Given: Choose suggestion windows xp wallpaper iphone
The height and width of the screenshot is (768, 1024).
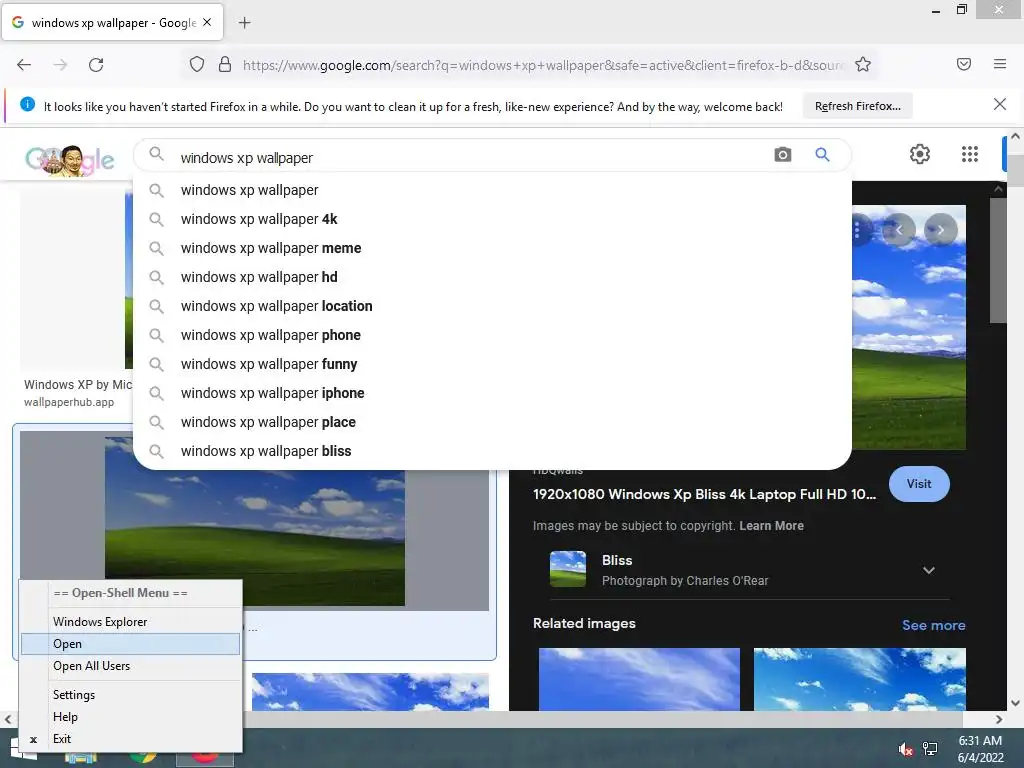Looking at the screenshot, I should pyautogui.click(x=491, y=393).
